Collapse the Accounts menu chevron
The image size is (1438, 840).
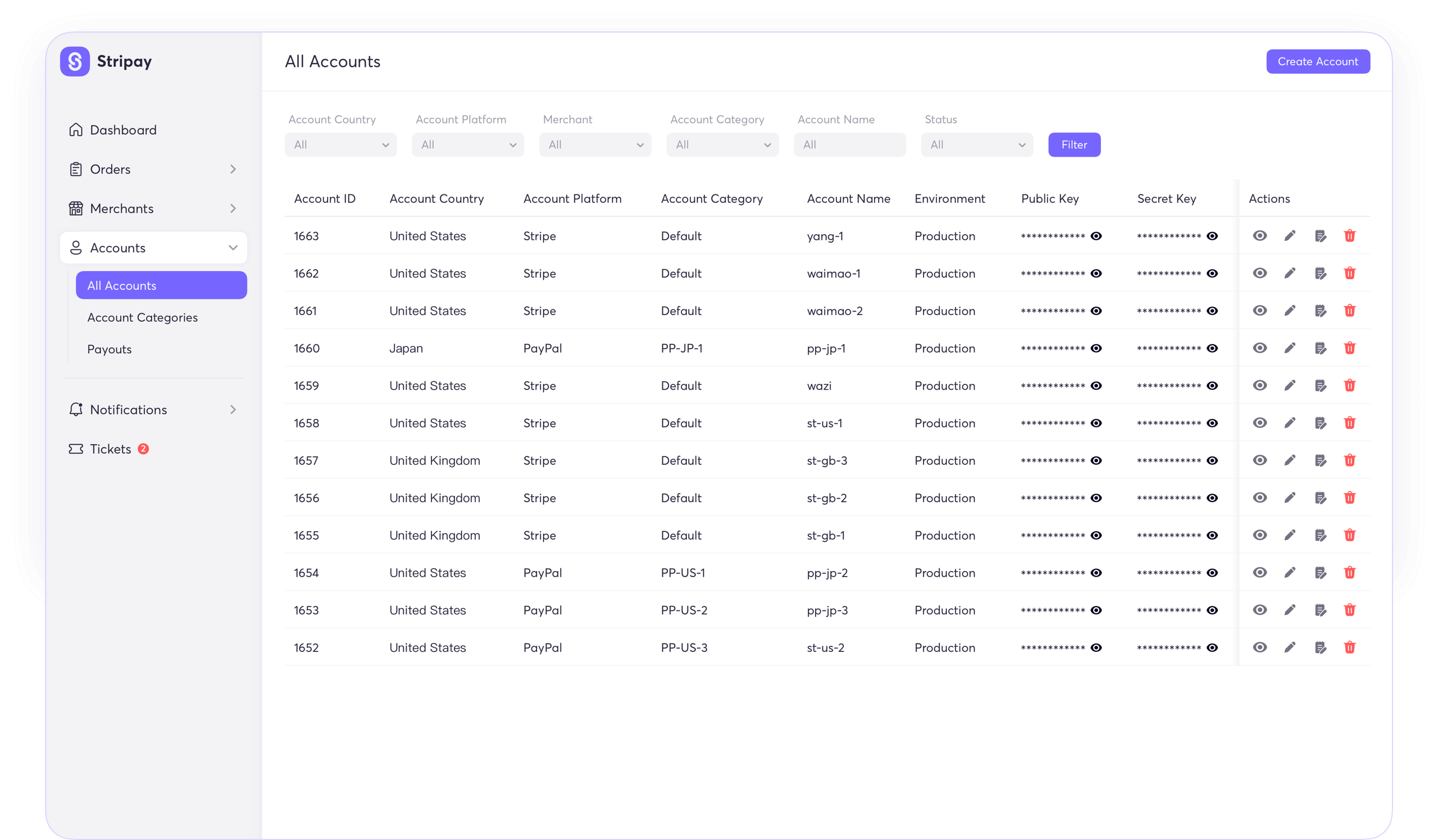coord(233,248)
